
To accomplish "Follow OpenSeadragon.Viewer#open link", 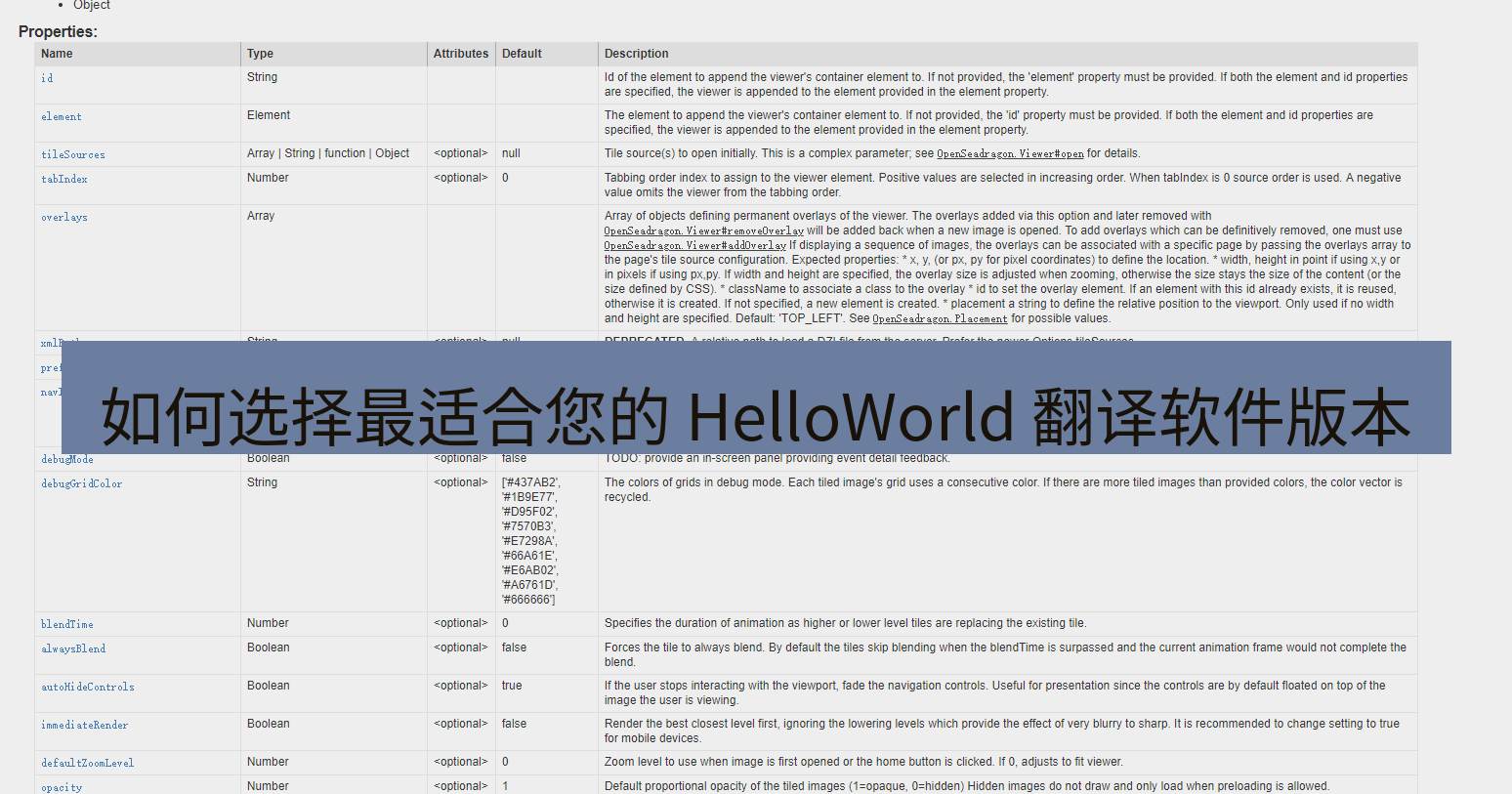I will [1010, 154].
